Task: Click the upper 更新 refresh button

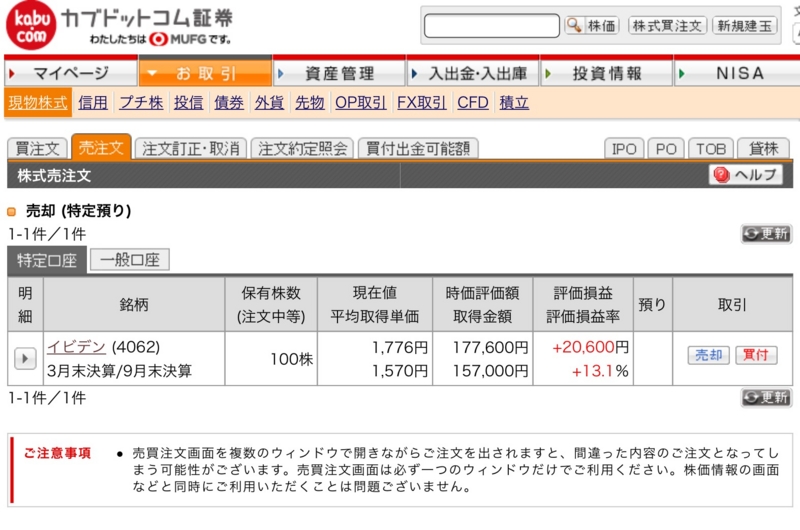Action: (766, 234)
